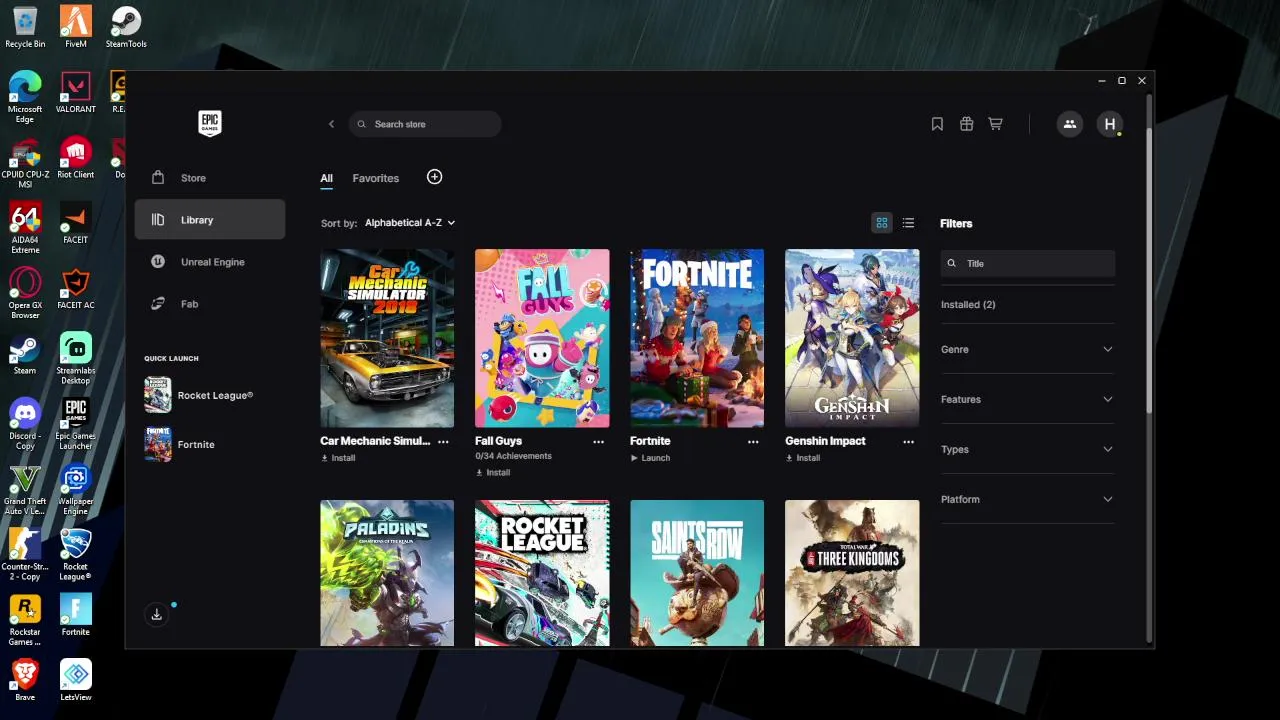Open the gift redeem icon
This screenshot has height=720, width=1280.
pyautogui.click(x=966, y=124)
